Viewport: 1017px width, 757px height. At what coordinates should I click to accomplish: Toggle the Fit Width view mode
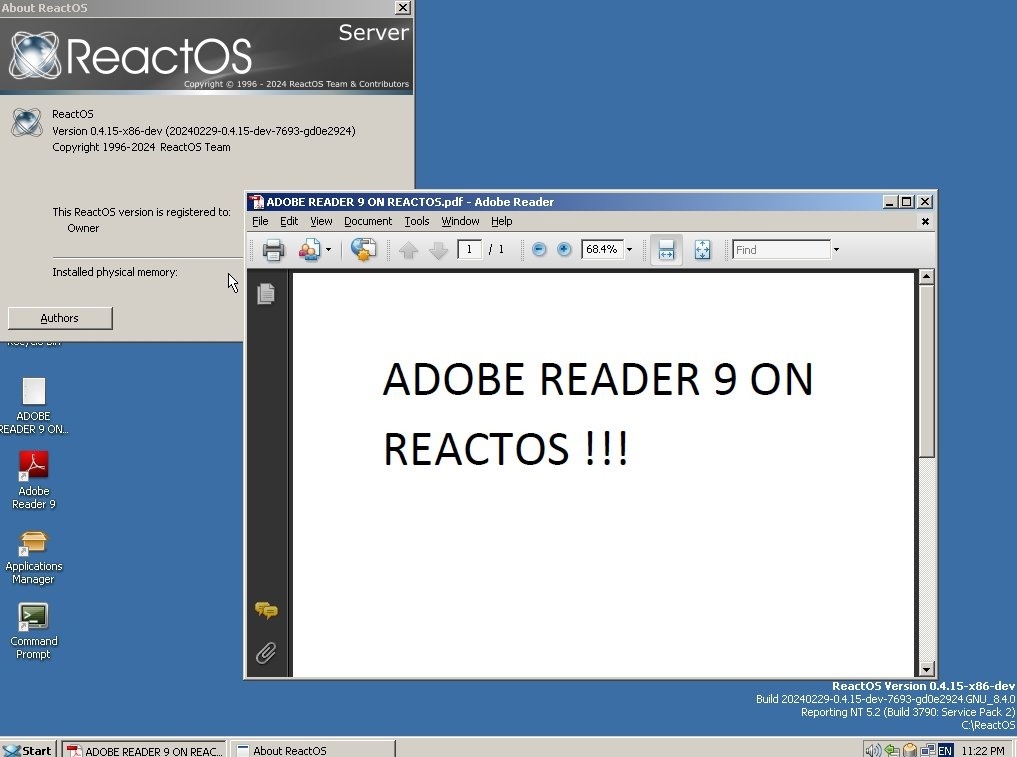[666, 250]
